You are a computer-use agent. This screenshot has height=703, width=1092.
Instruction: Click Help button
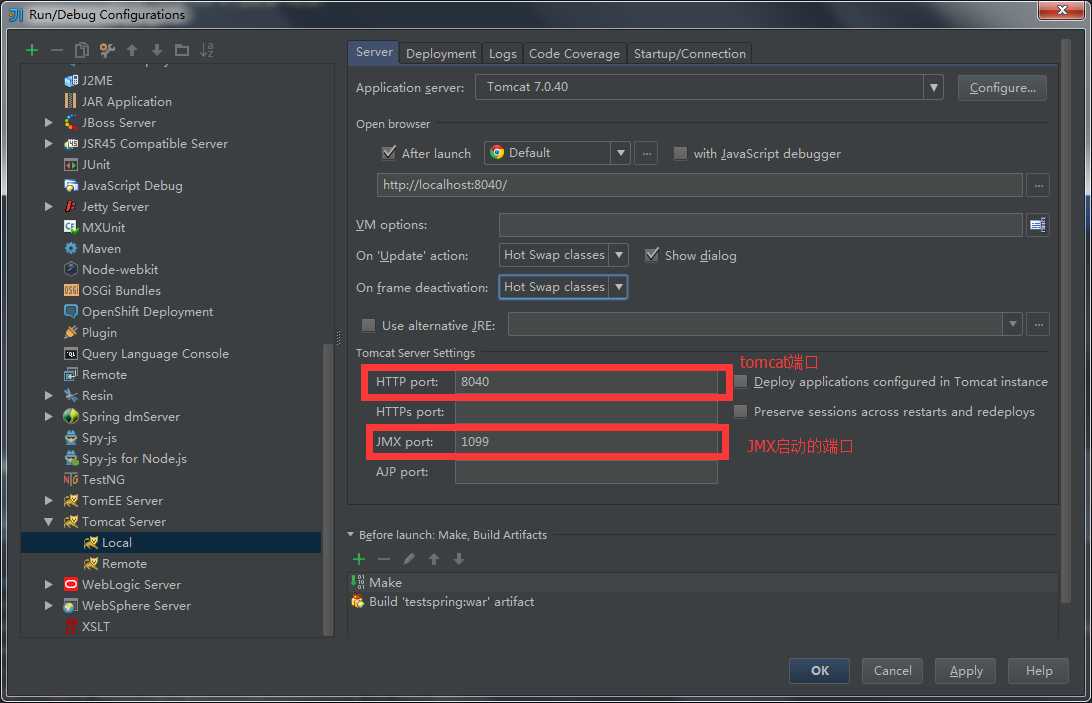click(1038, 670)
